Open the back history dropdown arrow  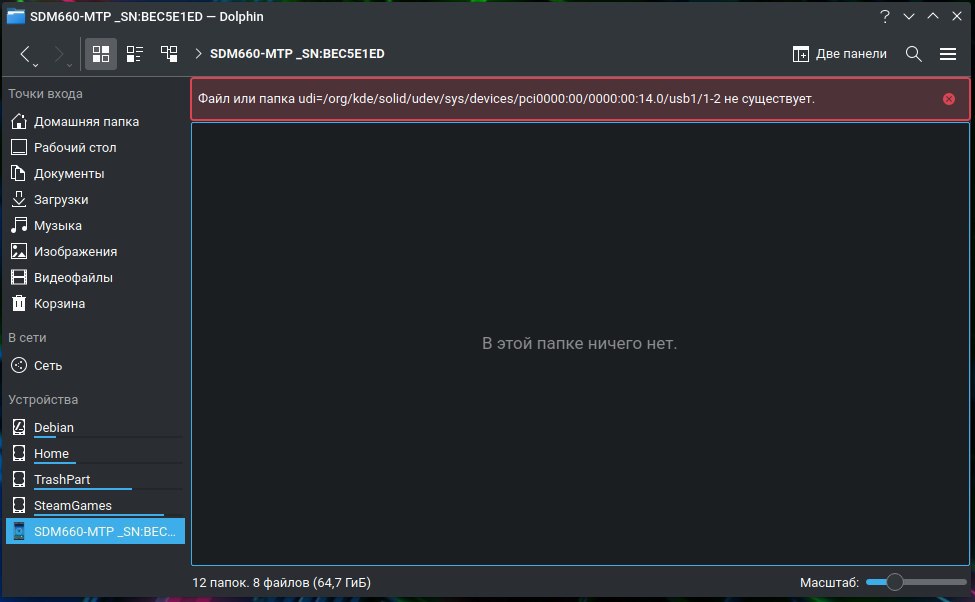coord(35,64)
